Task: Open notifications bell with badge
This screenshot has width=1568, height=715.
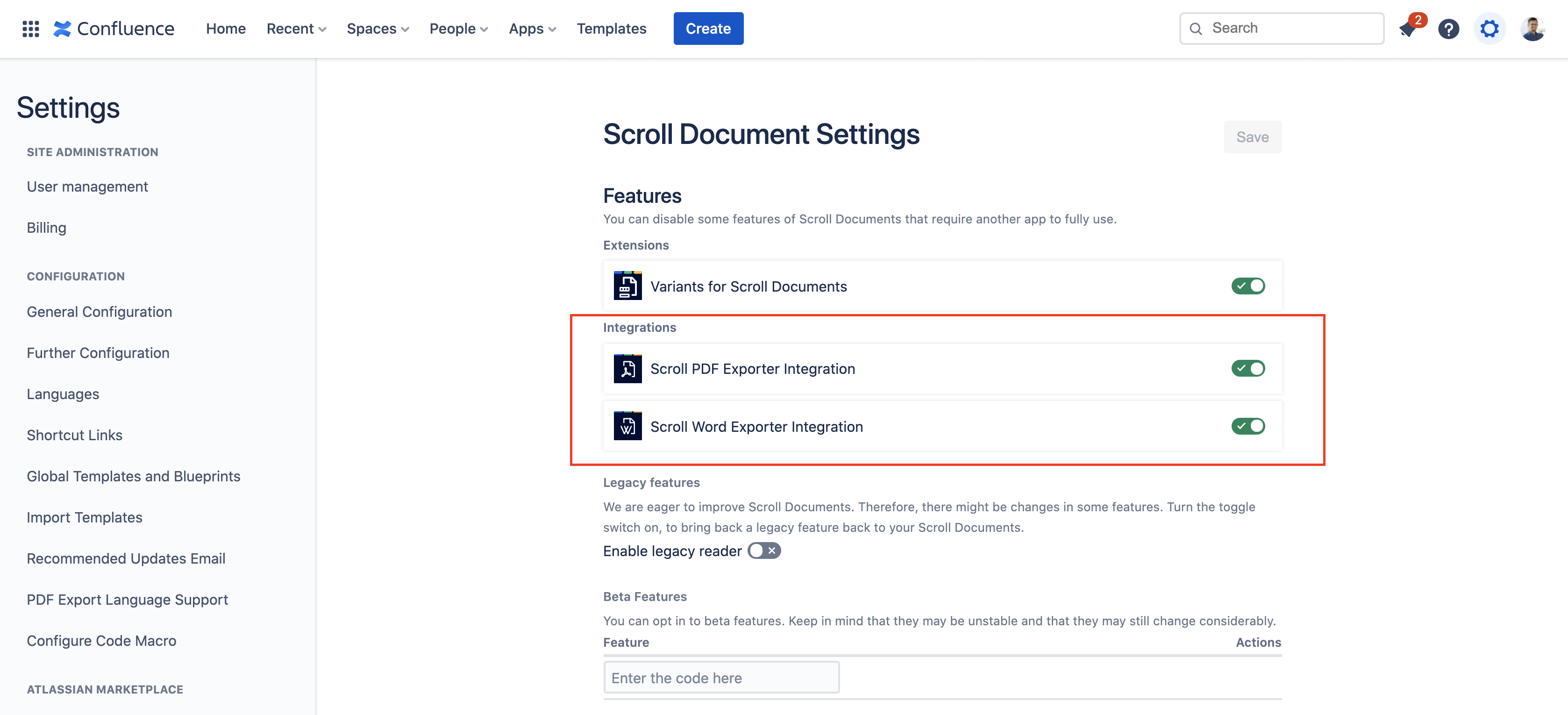Action: [x=1408, y=29]
